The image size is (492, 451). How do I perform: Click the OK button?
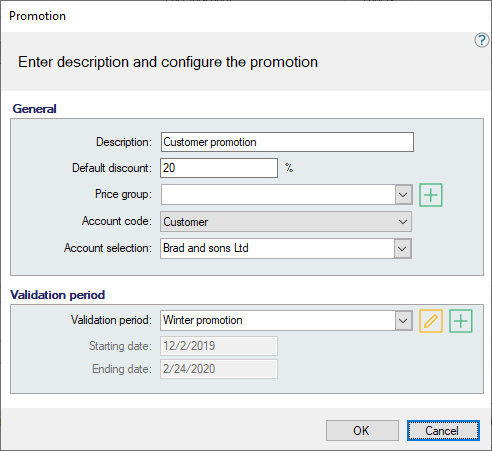click(x=362, y=431)
